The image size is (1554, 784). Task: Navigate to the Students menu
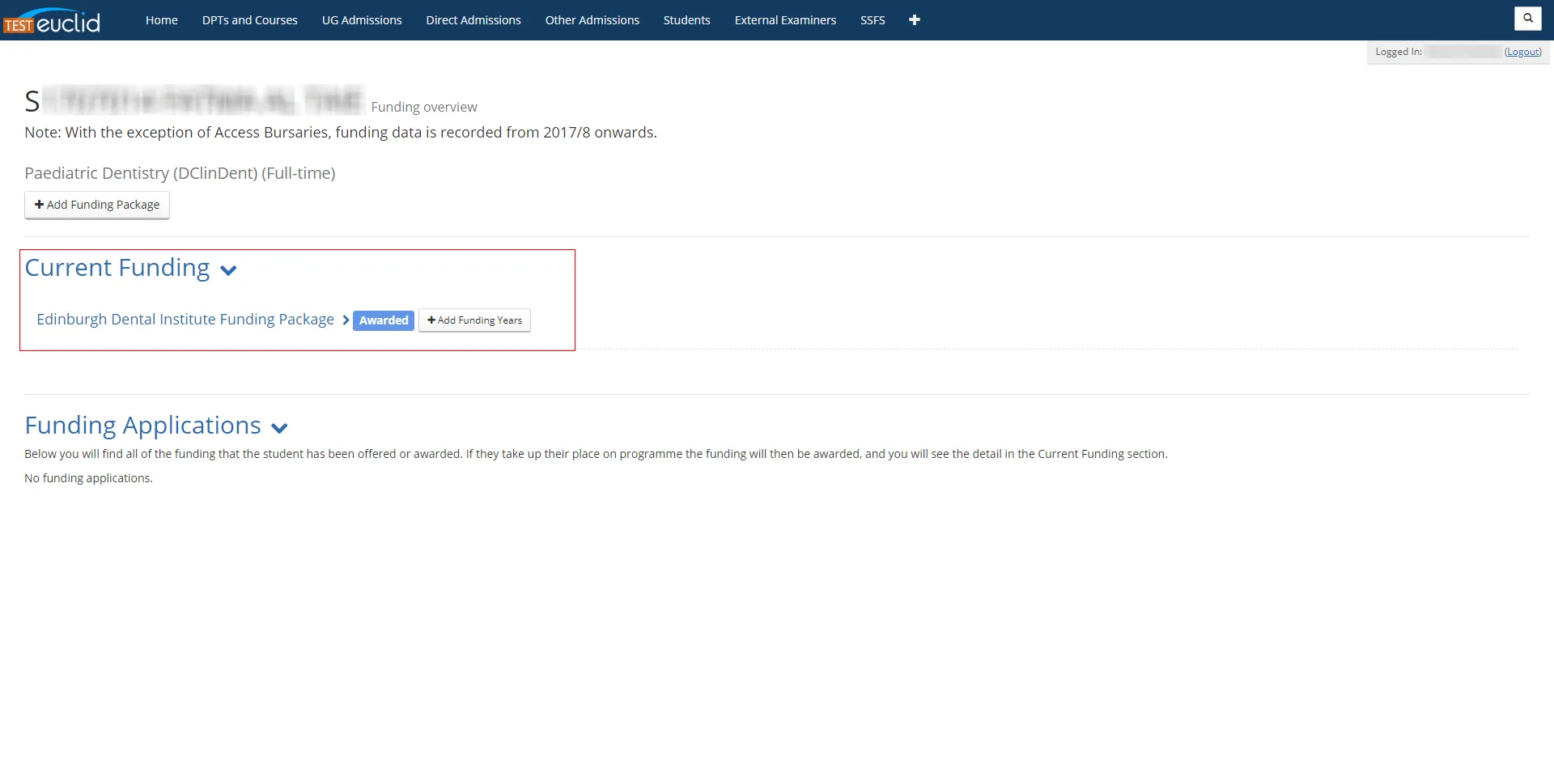point(686,20)
